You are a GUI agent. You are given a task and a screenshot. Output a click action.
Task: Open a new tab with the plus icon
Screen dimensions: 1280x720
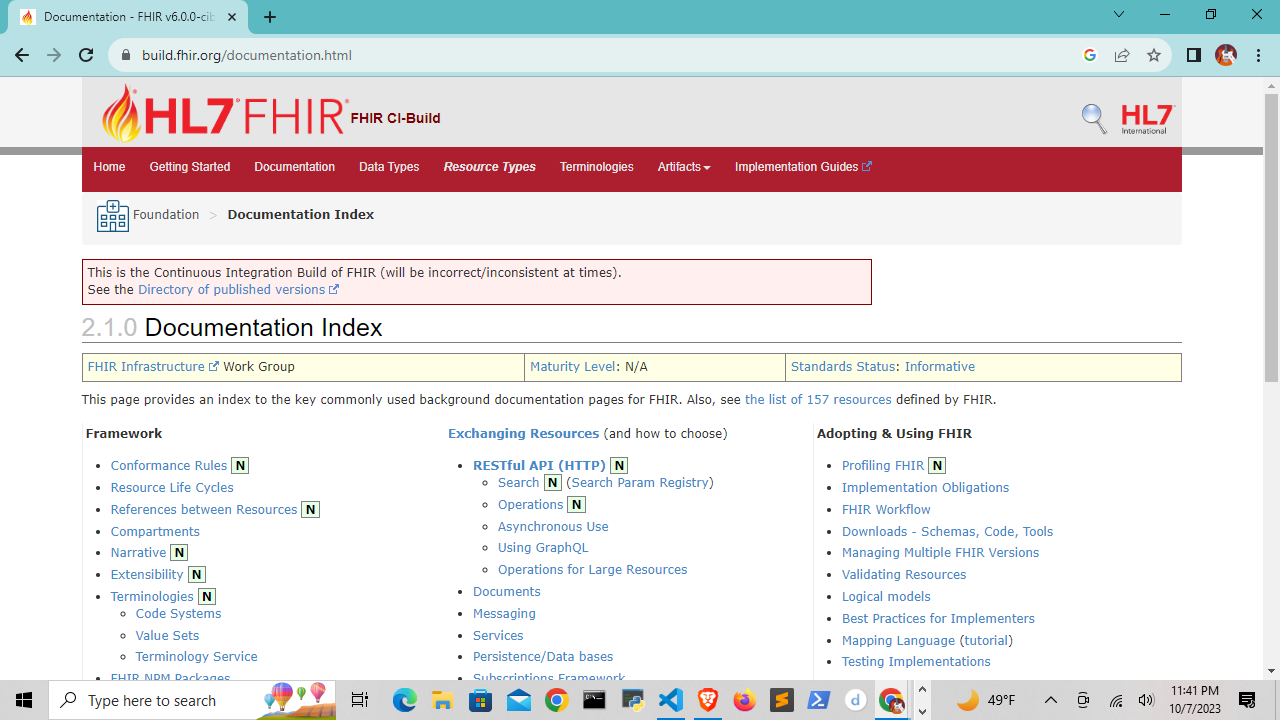pos(270,16)
